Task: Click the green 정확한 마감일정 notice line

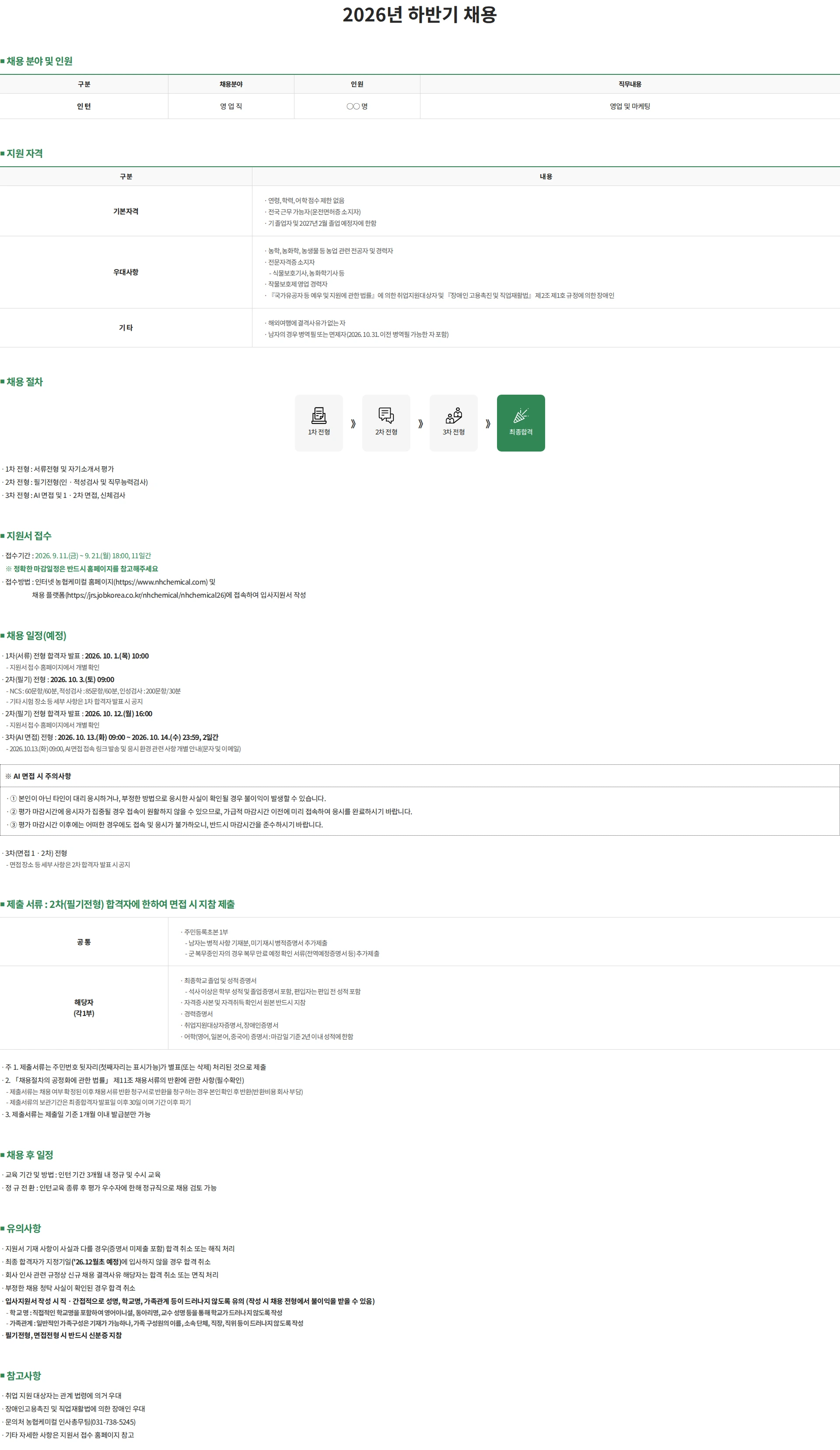Action: [x=82, y=568]
